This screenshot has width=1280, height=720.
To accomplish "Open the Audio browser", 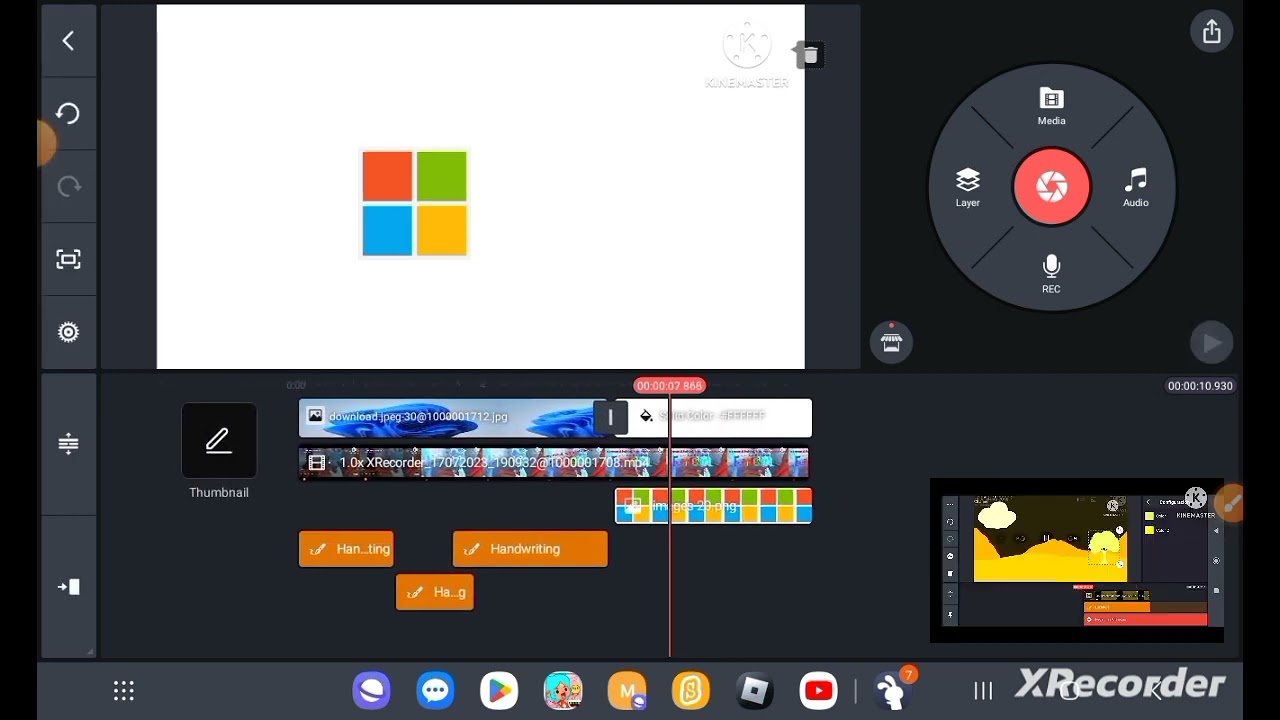I will coord(1135,188).
